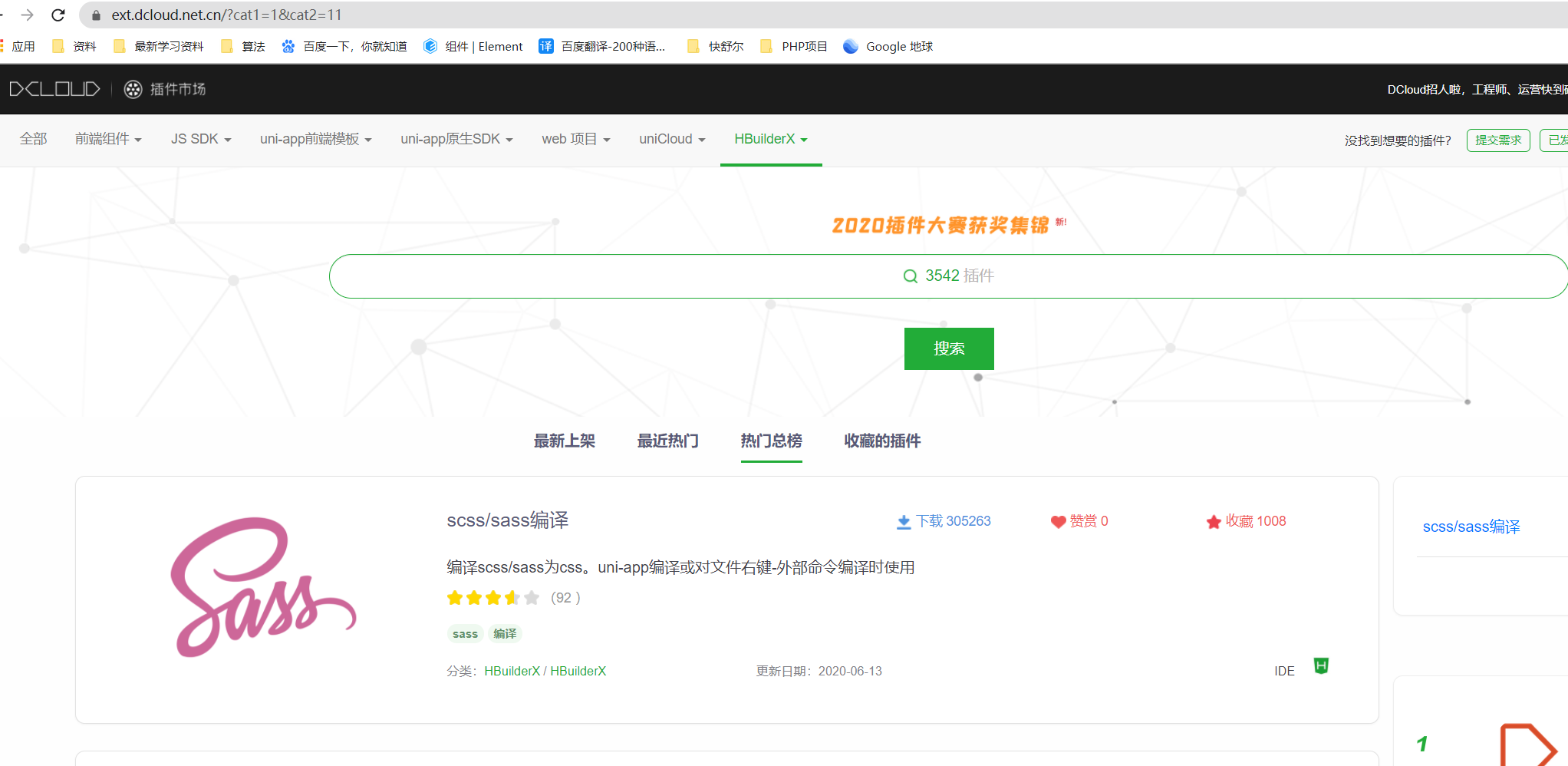
Task: Reload the page with refresh icon
Action: coord(58,15)
